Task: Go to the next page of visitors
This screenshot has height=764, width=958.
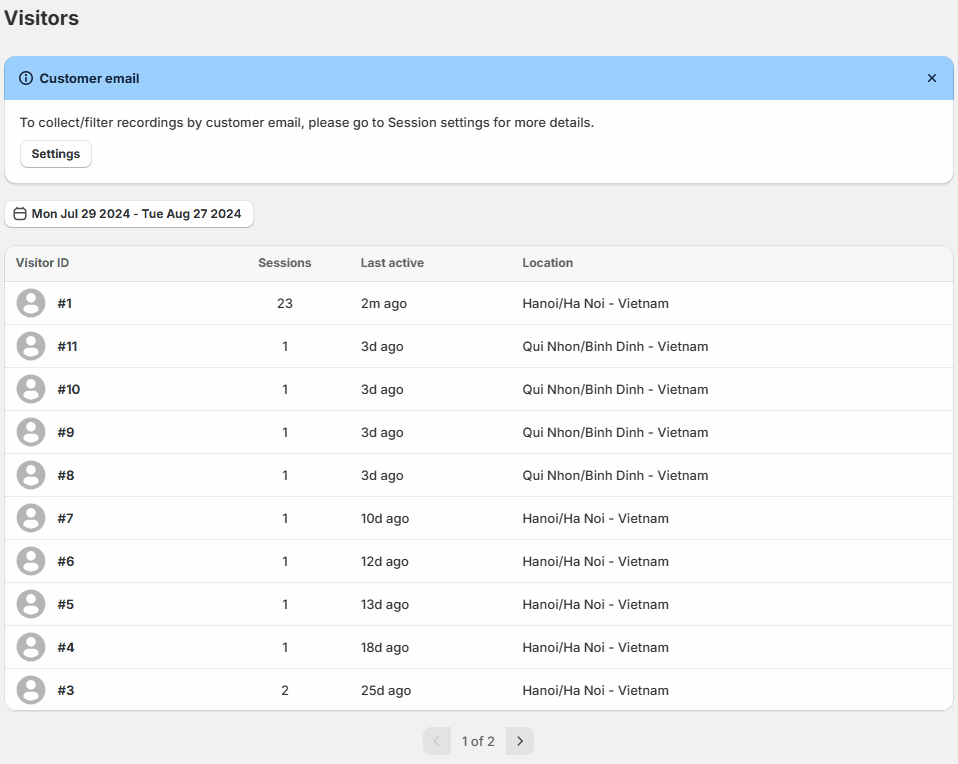Action: (x=519, y=741)
